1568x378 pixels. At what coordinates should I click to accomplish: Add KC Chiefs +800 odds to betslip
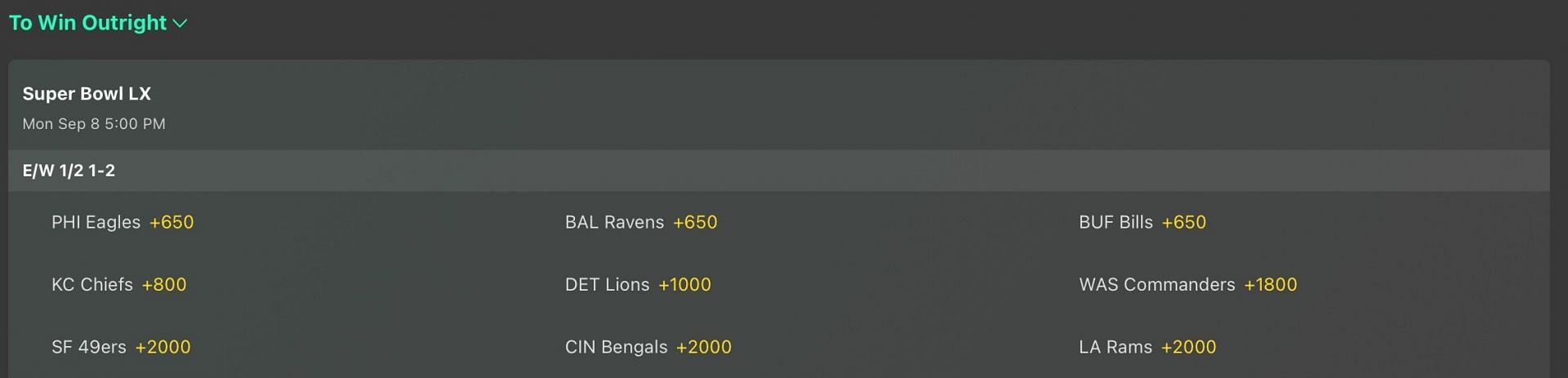click(x=164, y=285)
